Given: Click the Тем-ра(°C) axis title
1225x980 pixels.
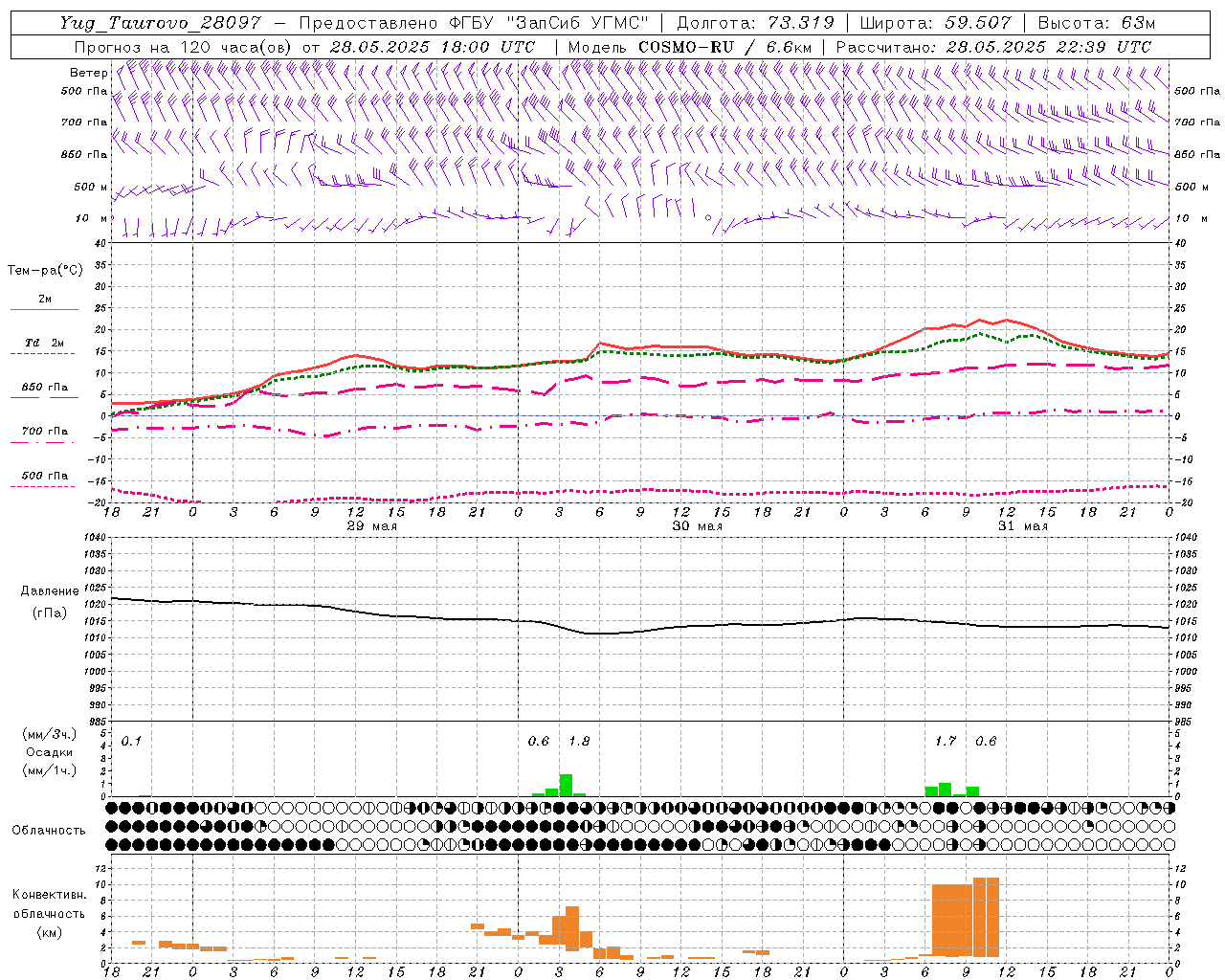Looking at the screenshot, I should 45,271.
